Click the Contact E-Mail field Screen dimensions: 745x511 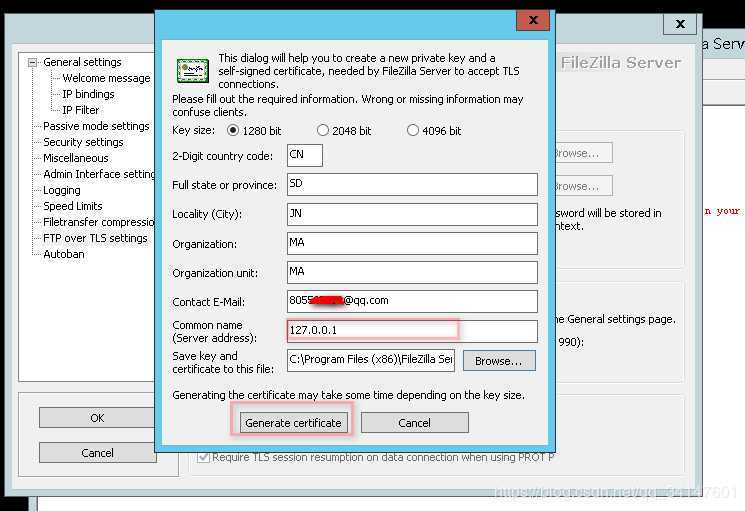click(x=412, y=302)
